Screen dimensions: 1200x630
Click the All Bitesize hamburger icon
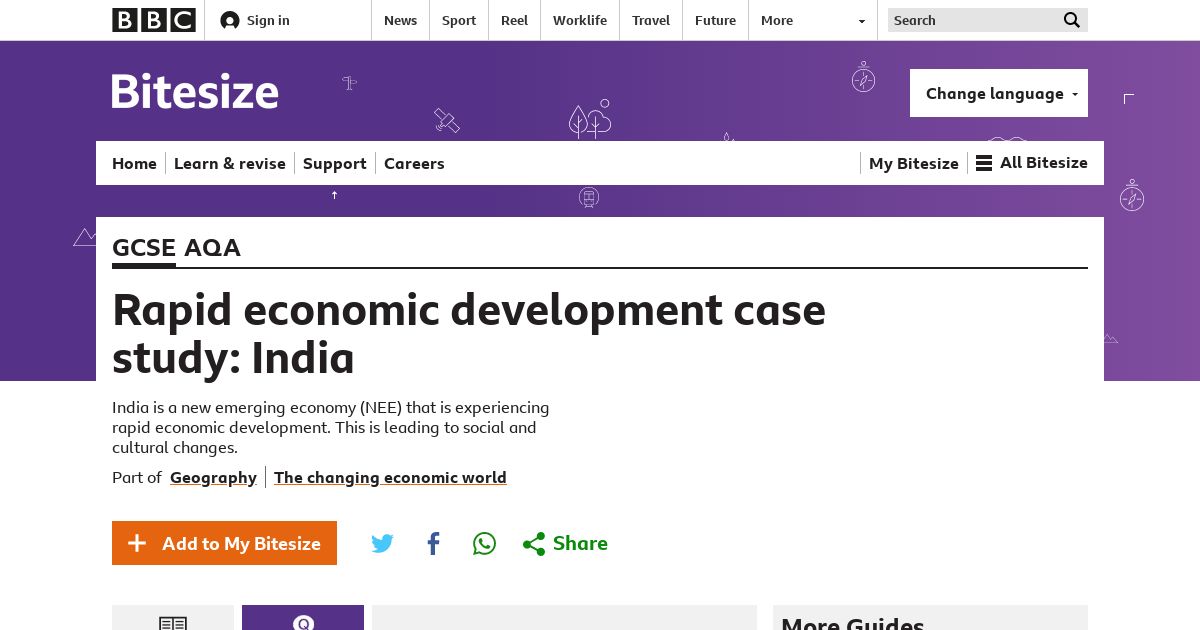(x=984, y=163)
